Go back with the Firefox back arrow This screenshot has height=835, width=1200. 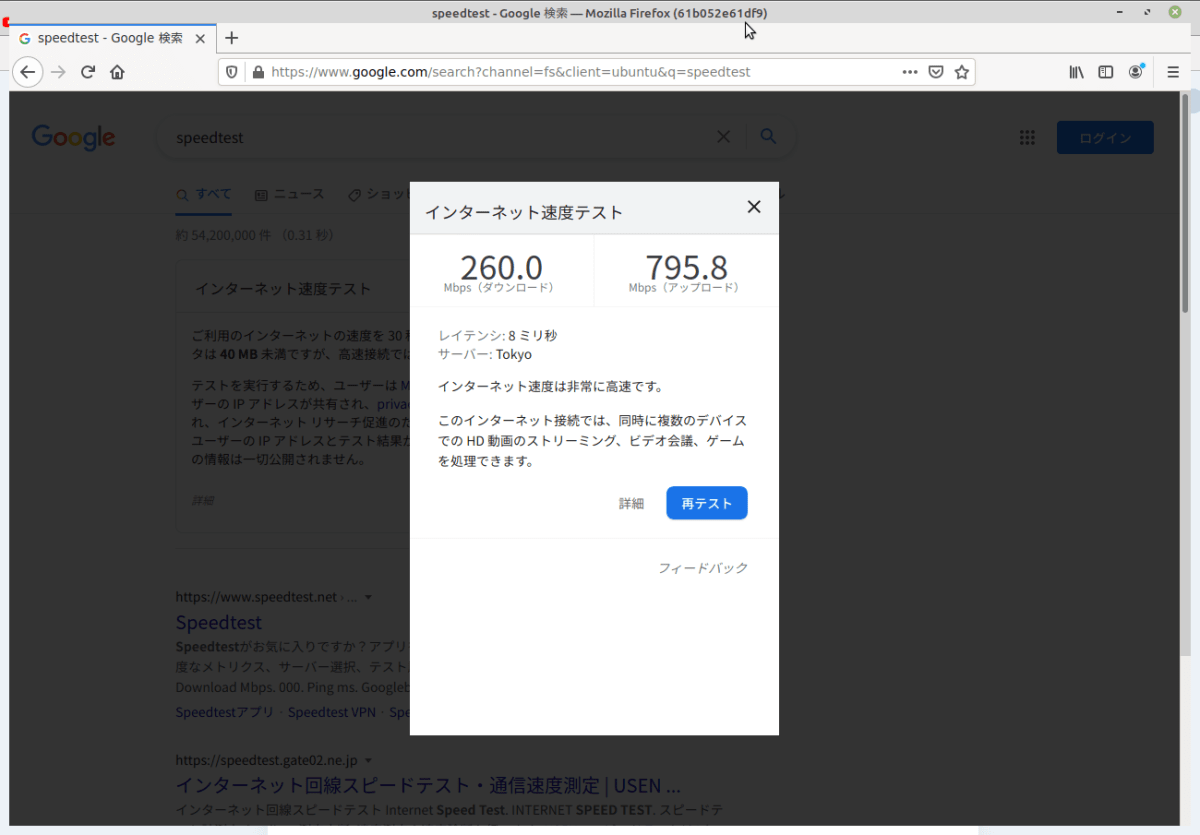tap(27, 72)
